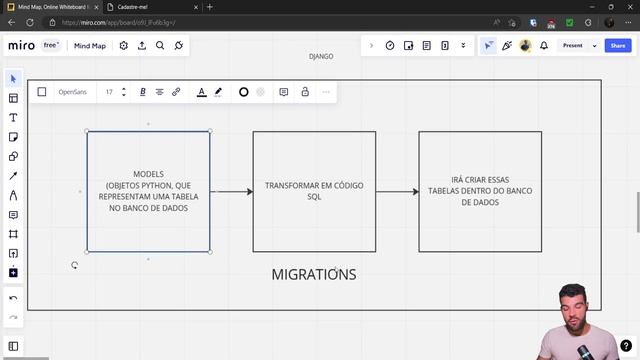Open a new browser tab
Viewport: 640px width, 360px height.
(210, 7)
